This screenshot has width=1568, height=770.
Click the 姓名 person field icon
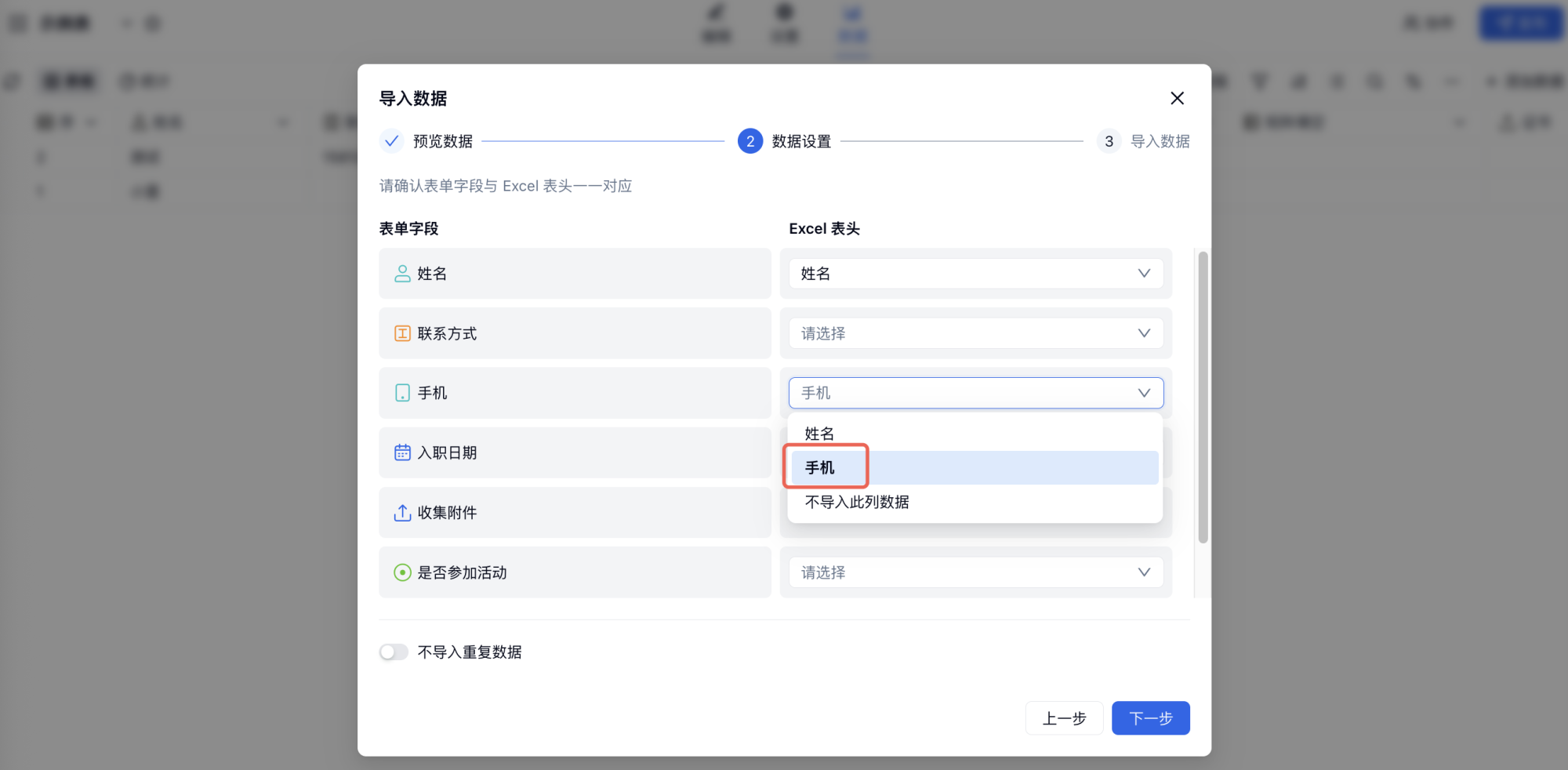[402, 274]
